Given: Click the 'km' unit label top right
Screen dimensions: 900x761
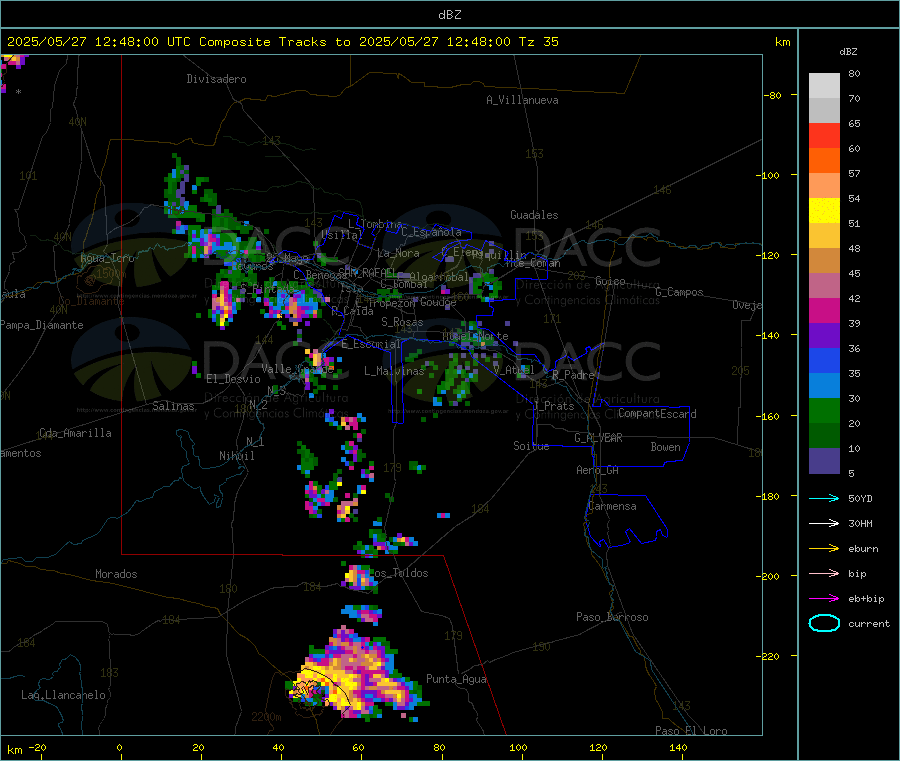Looking at the screenshot, I should (x=782, y=42).
